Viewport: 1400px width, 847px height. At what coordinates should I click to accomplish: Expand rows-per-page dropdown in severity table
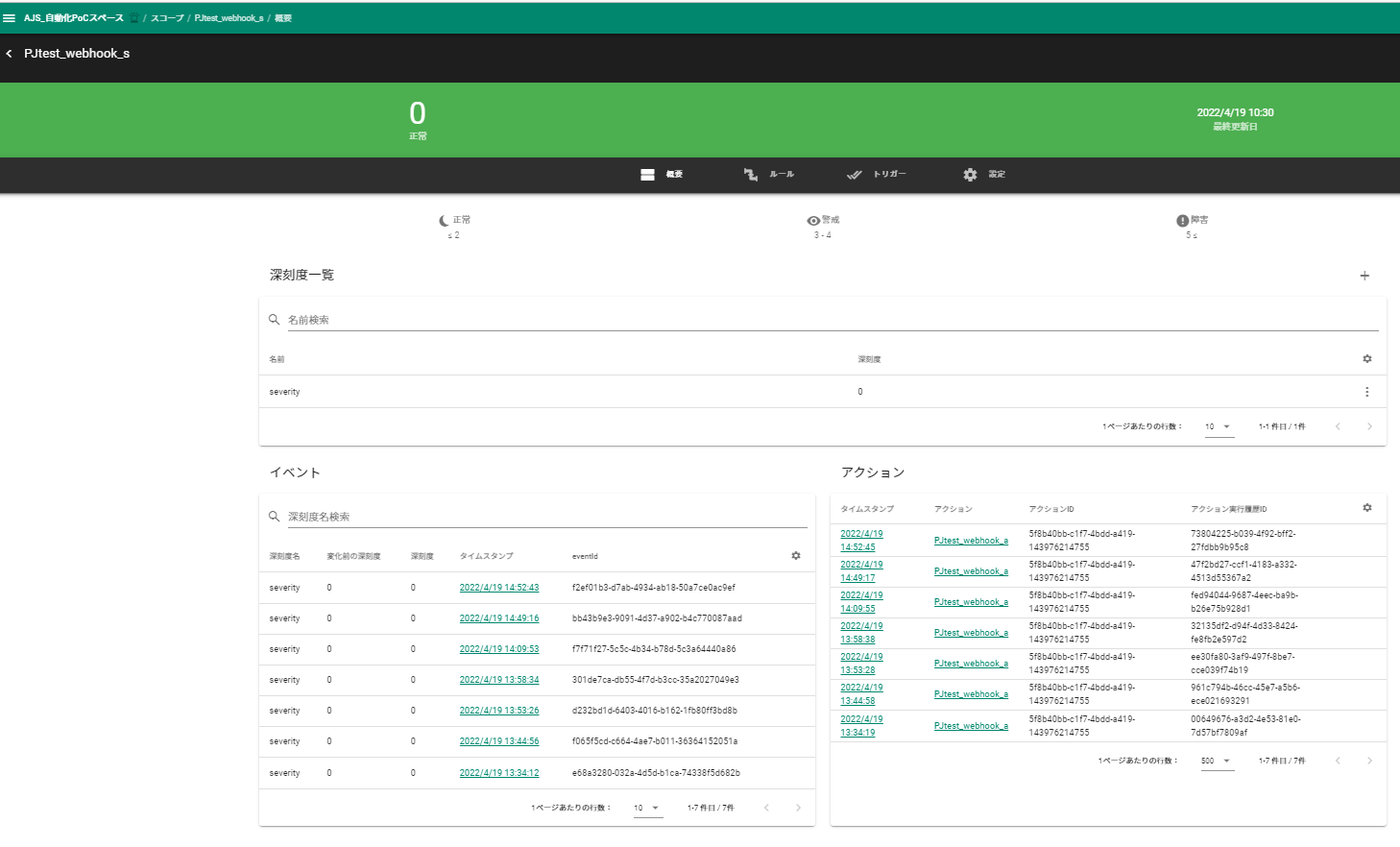coord(1219,426)
